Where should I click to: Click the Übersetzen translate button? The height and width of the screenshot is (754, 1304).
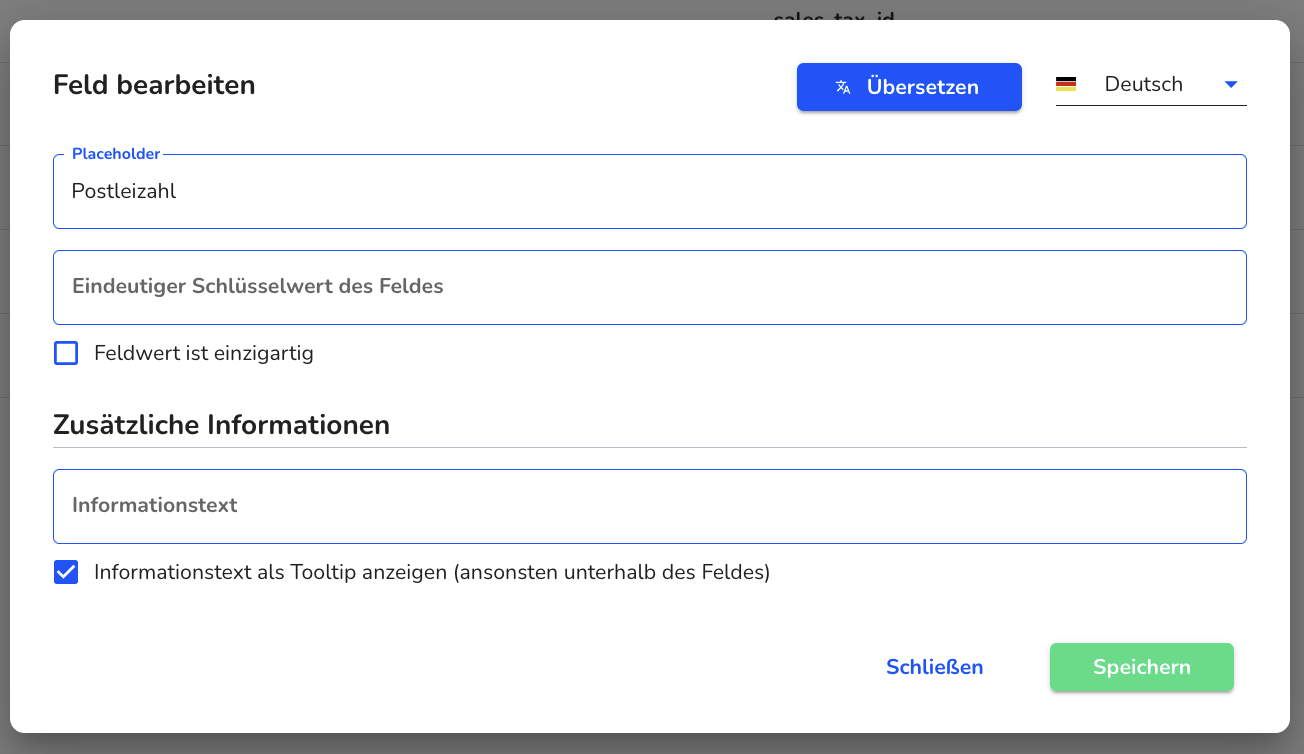pyautogui.click(x=909, y=87)
